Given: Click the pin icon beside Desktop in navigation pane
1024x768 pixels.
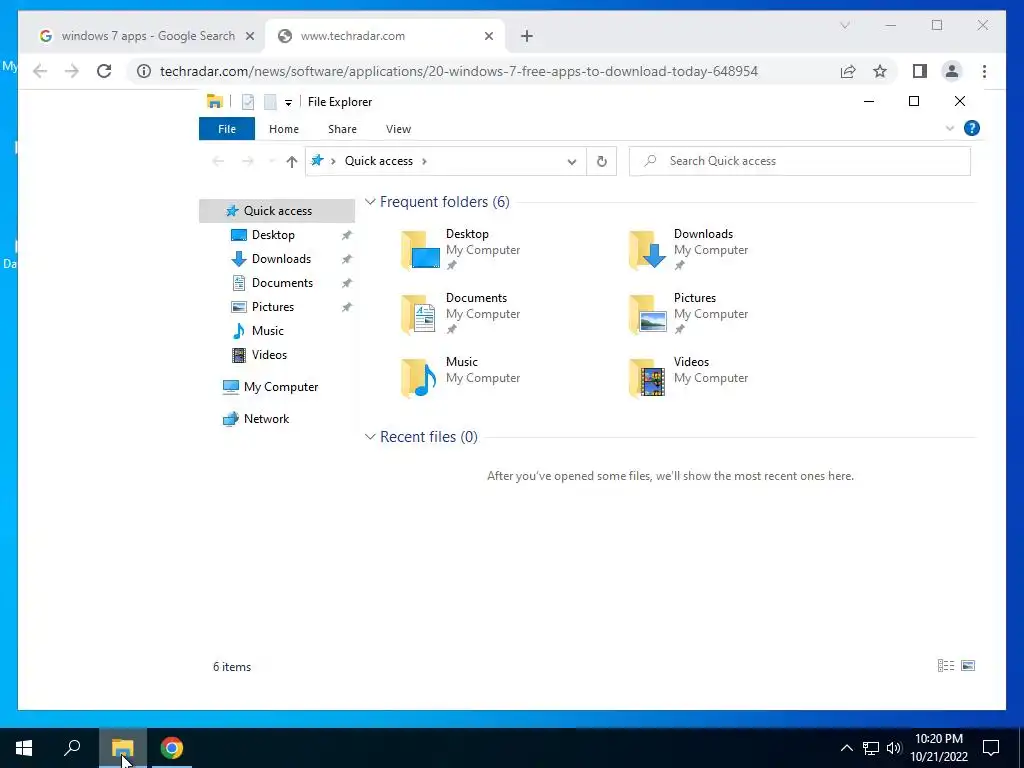Looking at the screenshot, I should click(x=347, y=235).
